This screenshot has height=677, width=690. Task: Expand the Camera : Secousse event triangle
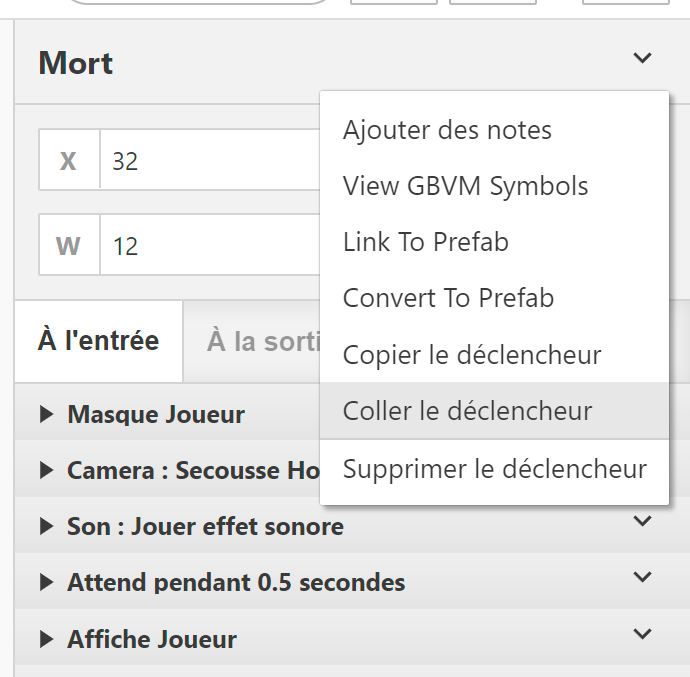tap(46, 470)
